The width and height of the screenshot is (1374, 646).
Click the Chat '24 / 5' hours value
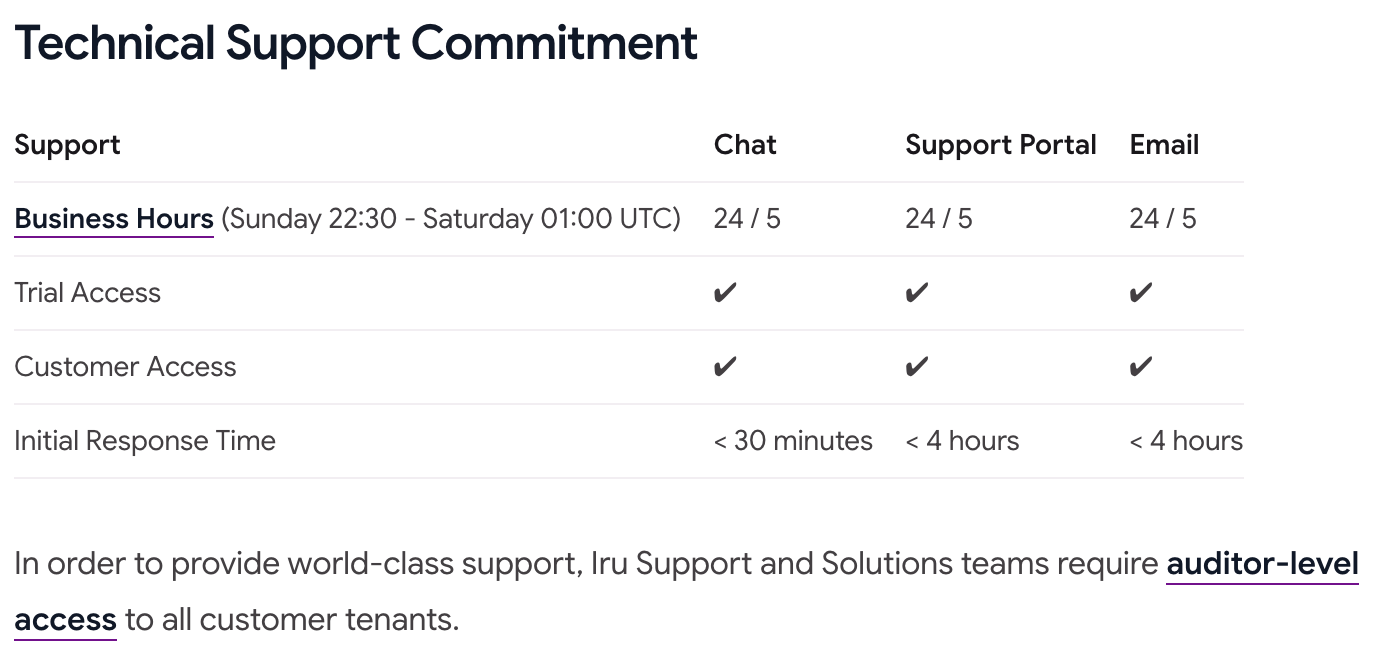click(x=747, y=219)
